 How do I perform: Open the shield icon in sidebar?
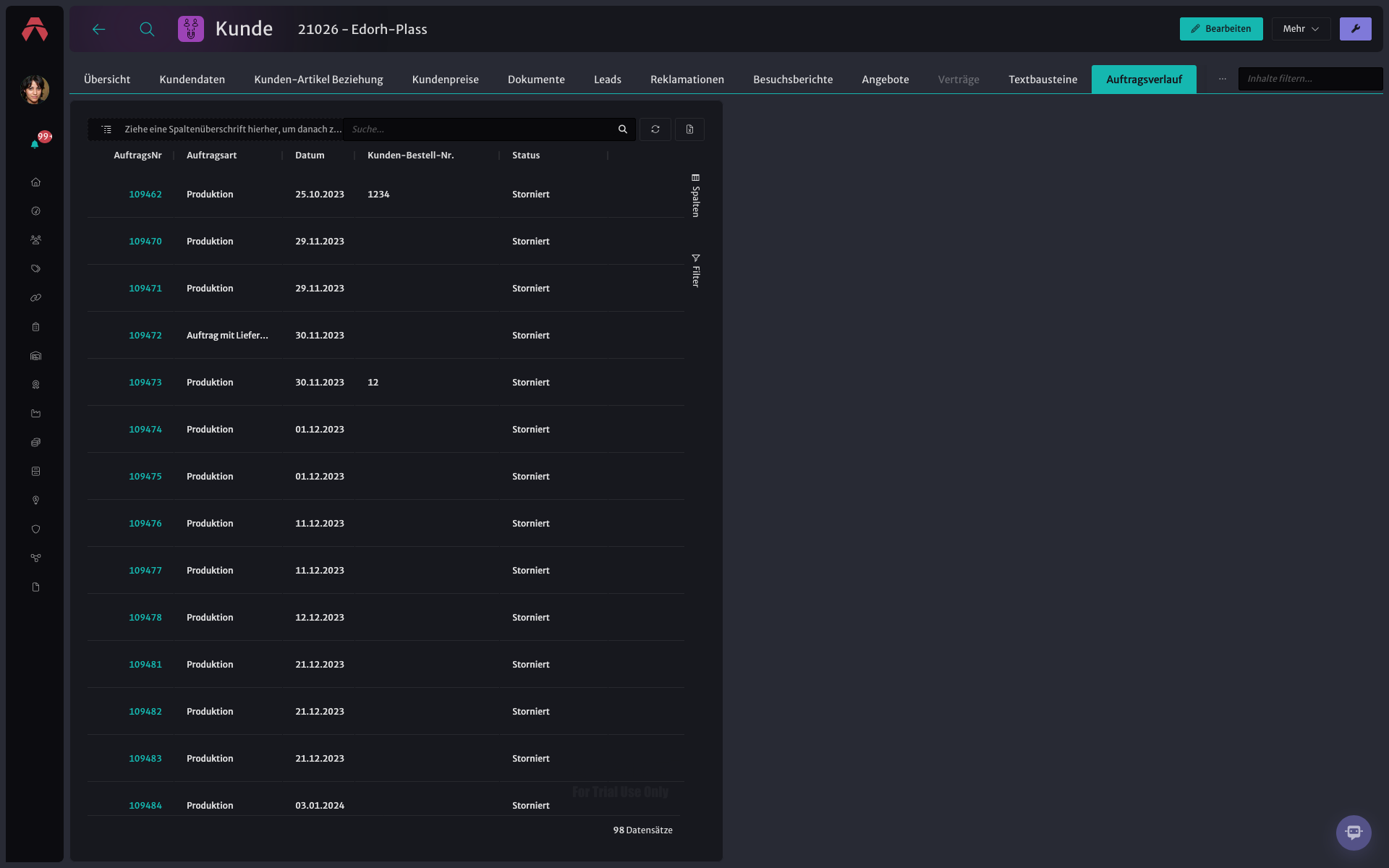pyautogui.click(x=35, y=529)
